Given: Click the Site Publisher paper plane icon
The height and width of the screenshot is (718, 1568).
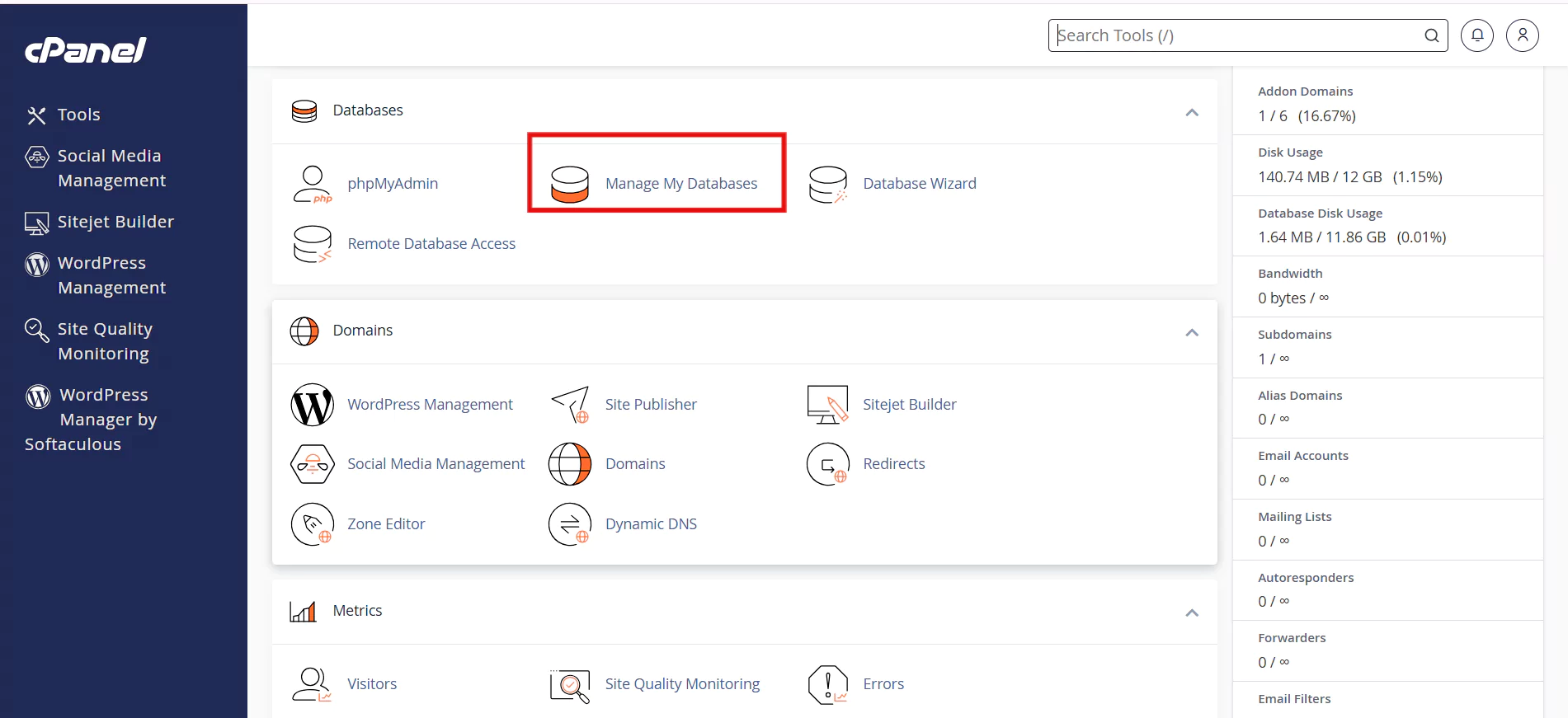Looking at the screenshot, I should (x=570, y=405).
